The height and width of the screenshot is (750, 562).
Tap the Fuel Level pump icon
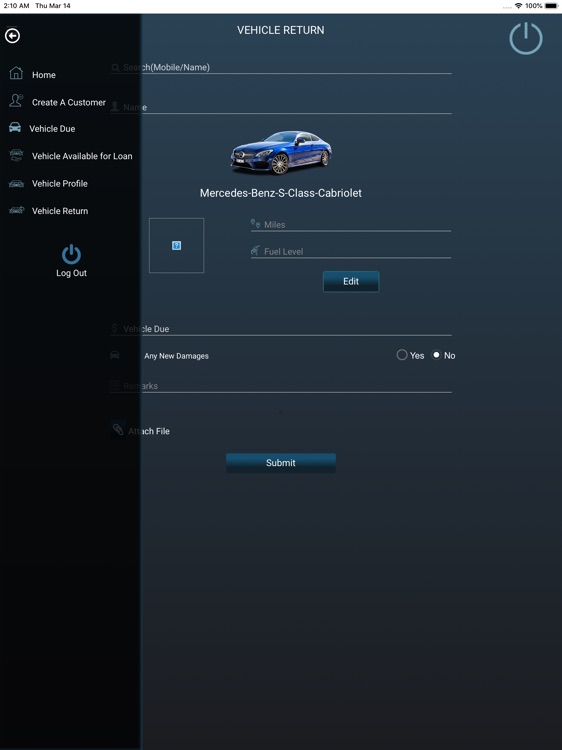255,250
